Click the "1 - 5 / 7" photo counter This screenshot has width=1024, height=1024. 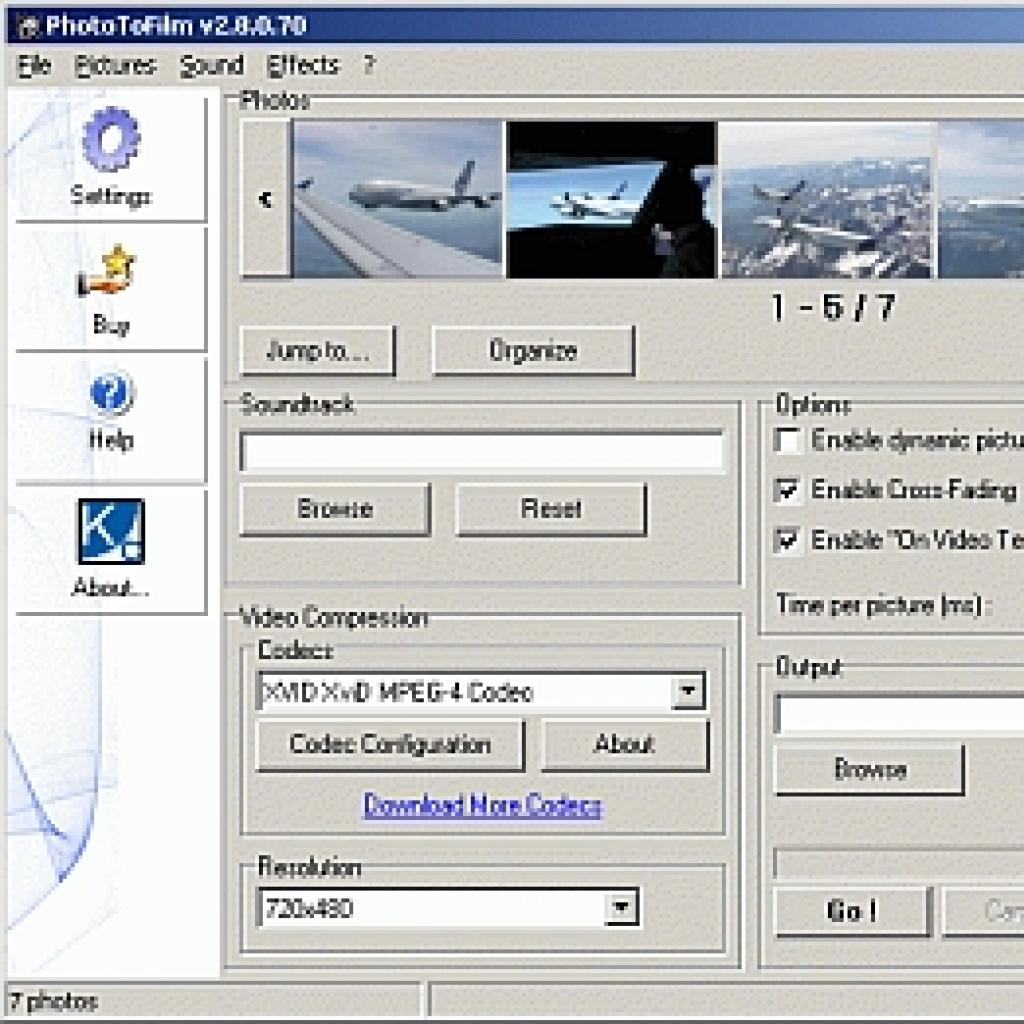(833, 307)
